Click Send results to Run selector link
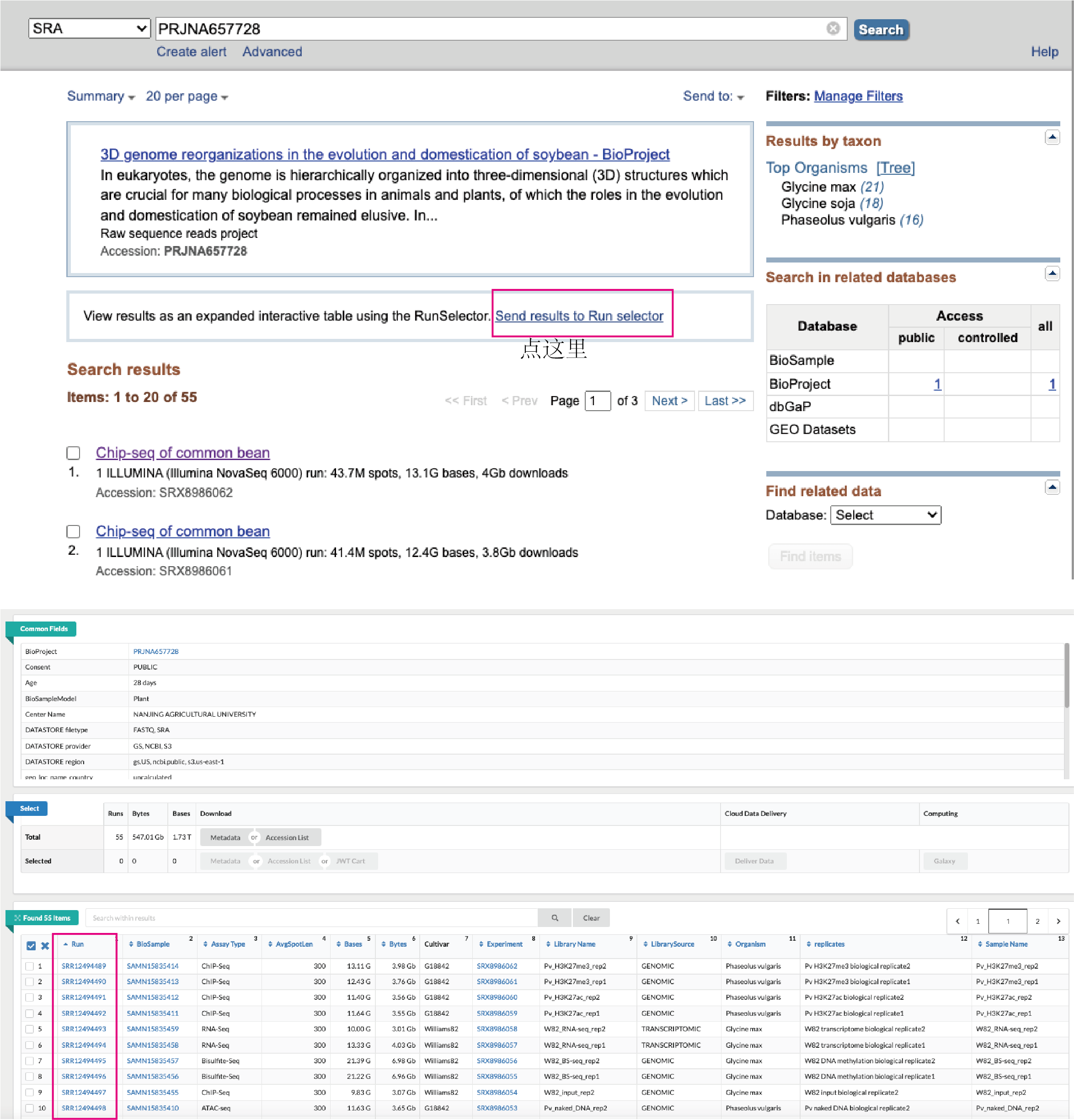The height and width of the screenshot is (1120, 1074). point(579,316)
